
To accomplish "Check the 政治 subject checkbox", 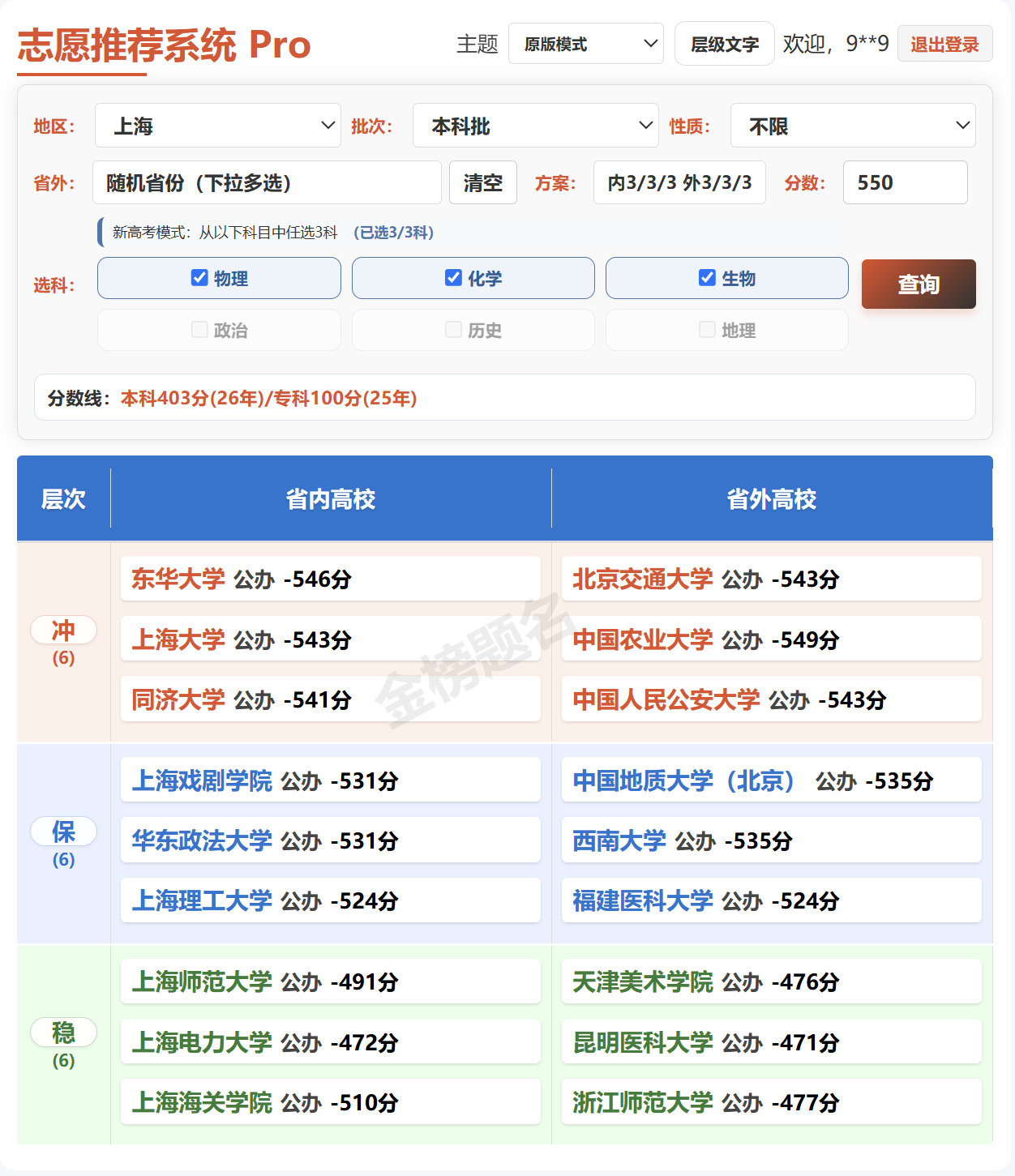I will [199, 329].
